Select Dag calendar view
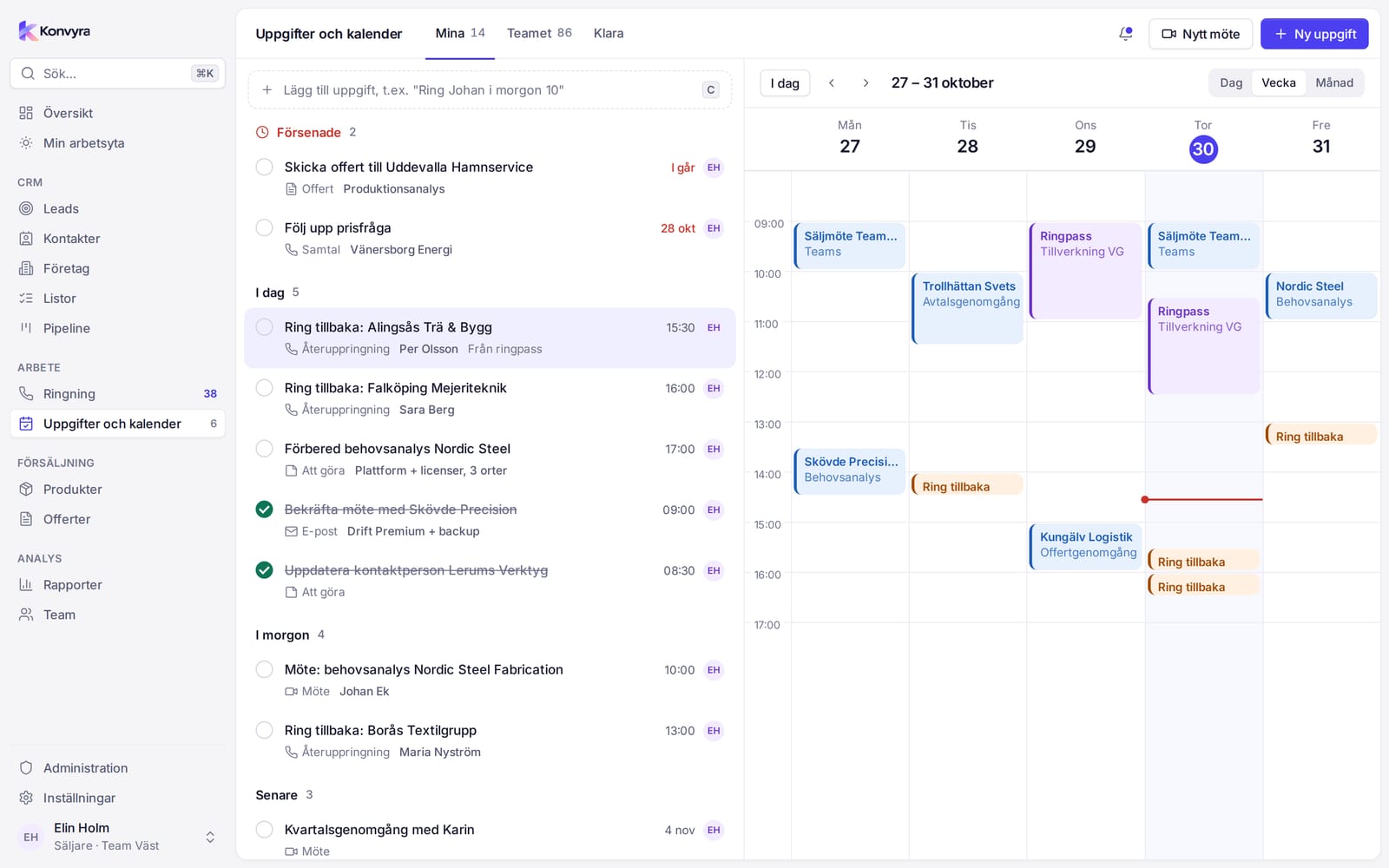This screenshot has width=1389, height=868. click(x=1231, y=82)
